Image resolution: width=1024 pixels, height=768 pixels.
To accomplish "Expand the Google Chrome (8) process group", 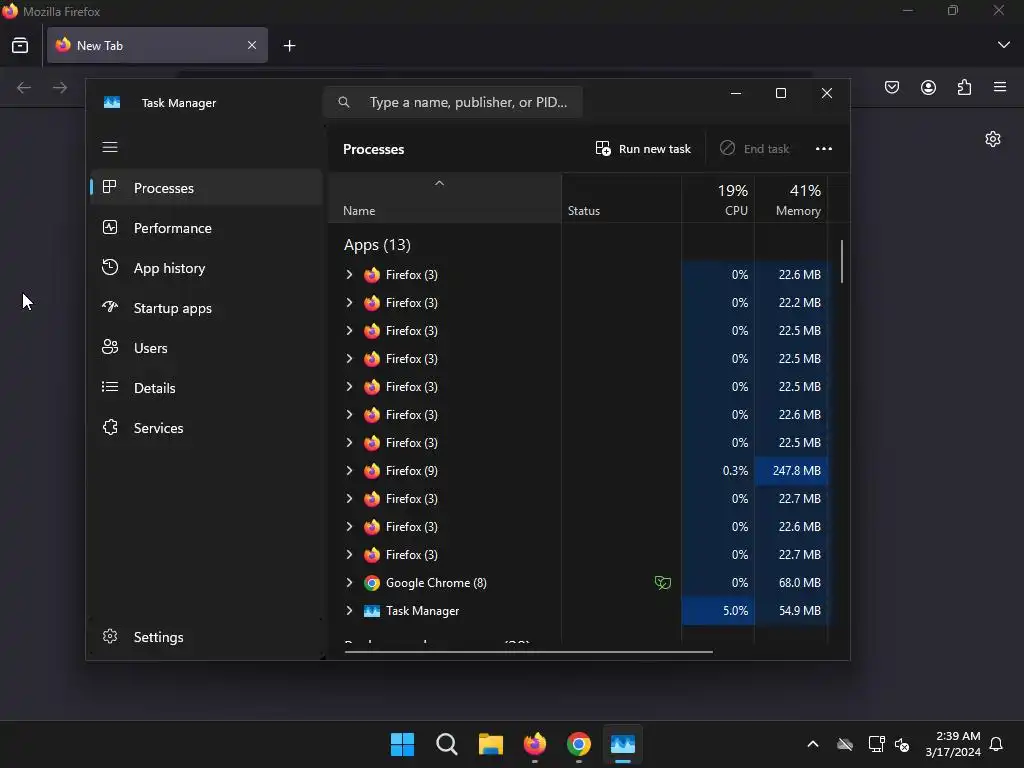I will 349,583.
